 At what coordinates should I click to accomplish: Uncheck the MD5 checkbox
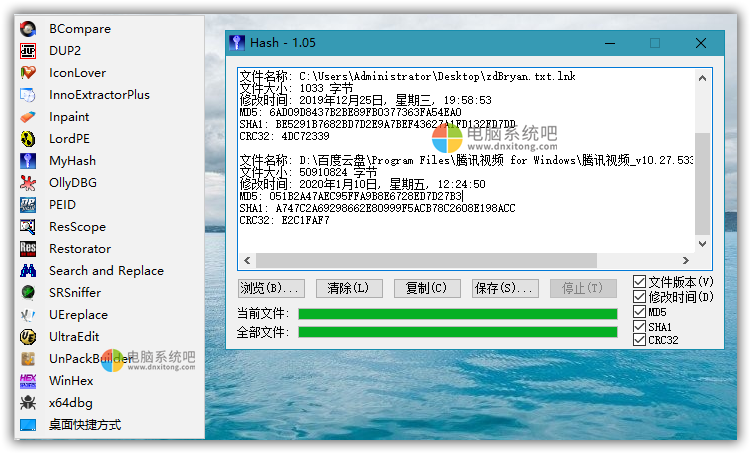point(639,312)
